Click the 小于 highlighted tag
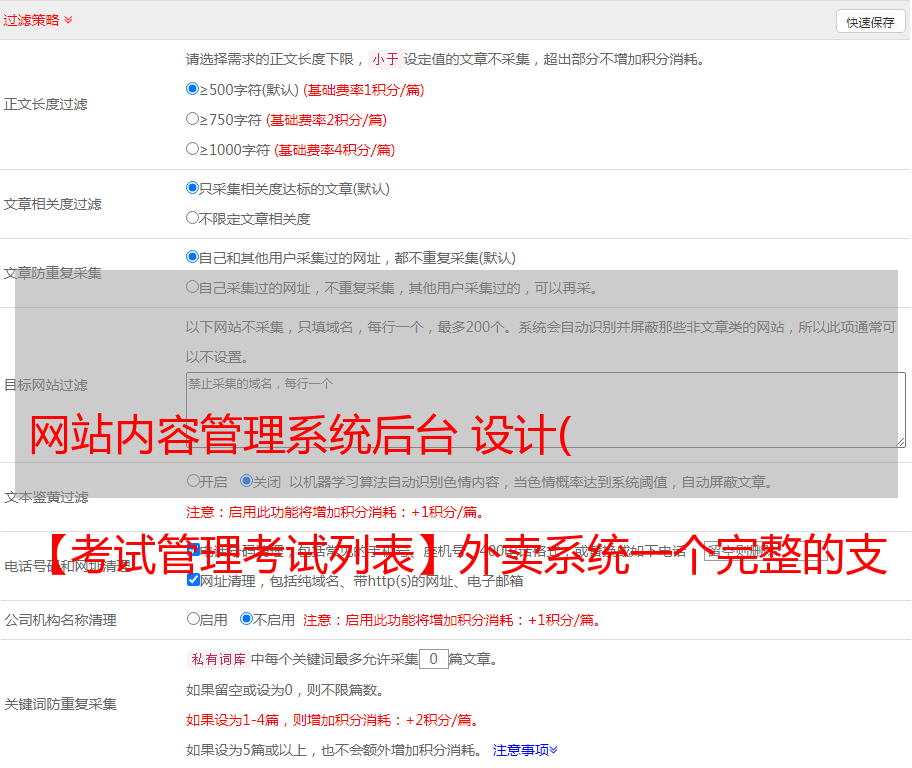Screen dimensions: 912x768 click(386, 59)
